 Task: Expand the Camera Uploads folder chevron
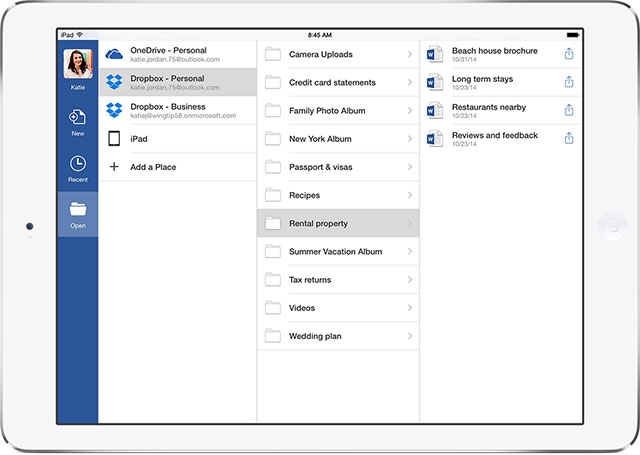click(x=410, y=54)
